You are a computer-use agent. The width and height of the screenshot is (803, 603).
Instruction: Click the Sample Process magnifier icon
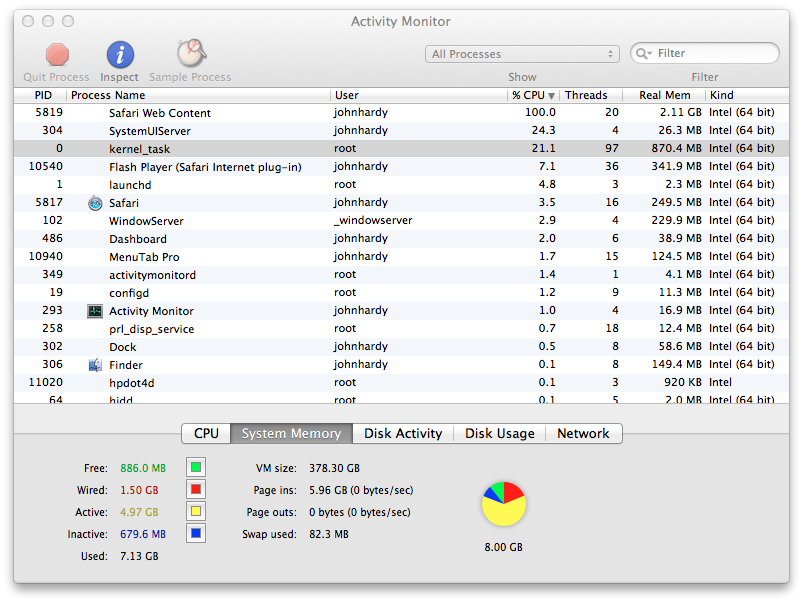click(x=191, y=53)
